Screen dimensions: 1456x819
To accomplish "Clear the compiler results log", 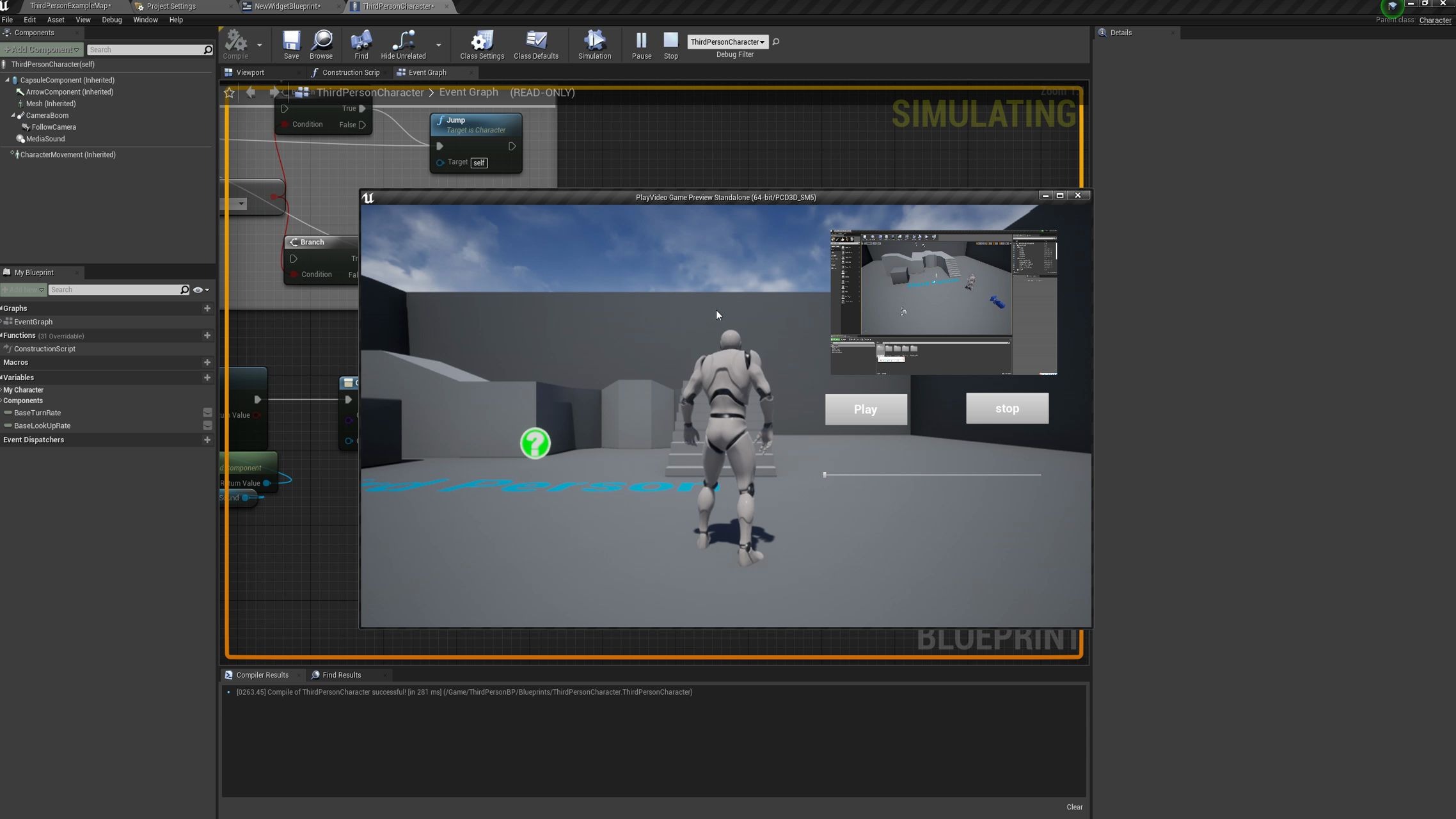I will click(1074, 807).
